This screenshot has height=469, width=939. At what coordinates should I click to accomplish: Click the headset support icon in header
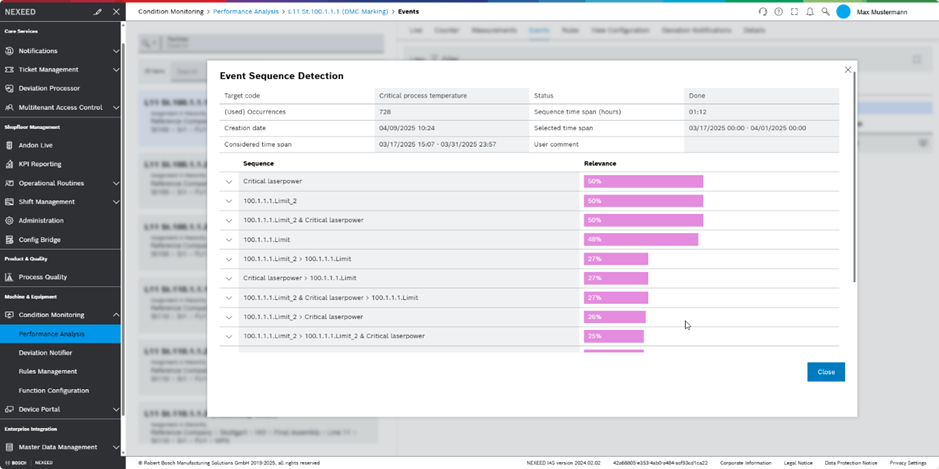coord(763,12)
